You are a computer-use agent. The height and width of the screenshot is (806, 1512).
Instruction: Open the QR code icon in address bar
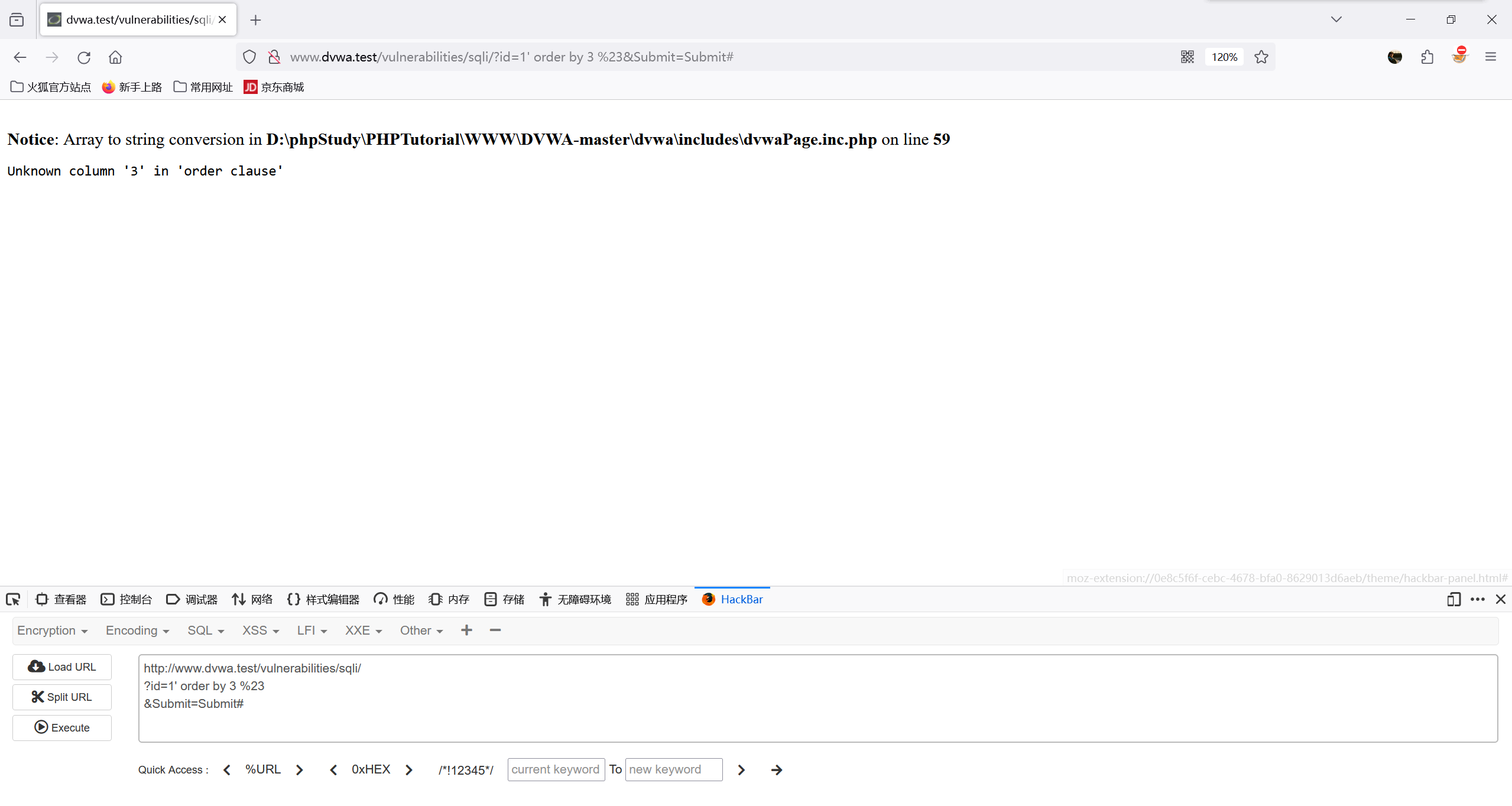(x=1187, y=57)
